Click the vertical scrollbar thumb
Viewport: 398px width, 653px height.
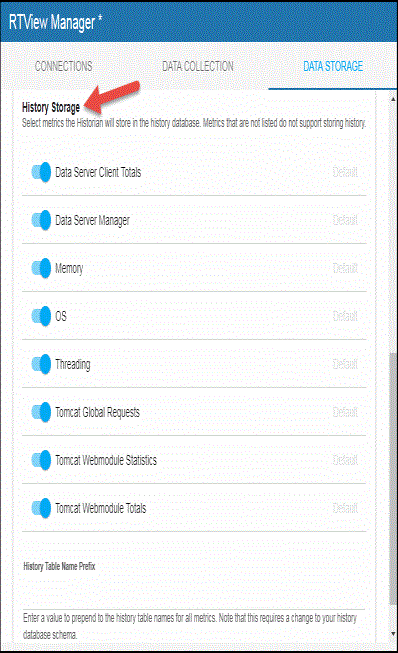(393, 479)
